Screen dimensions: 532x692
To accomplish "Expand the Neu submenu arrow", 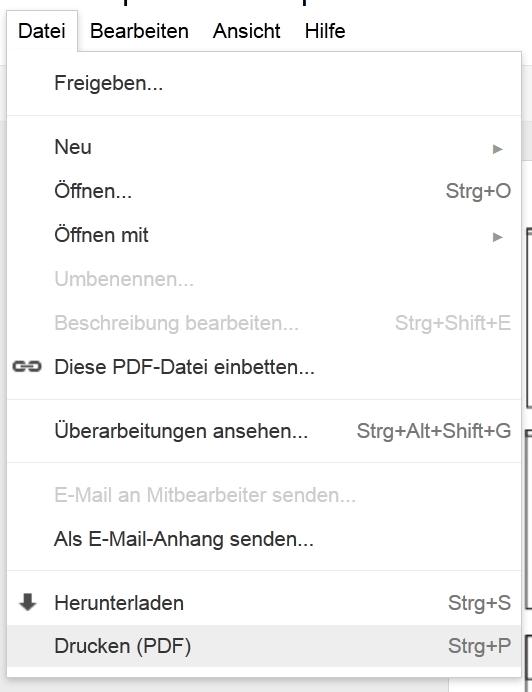I will [x=498, y=149].
